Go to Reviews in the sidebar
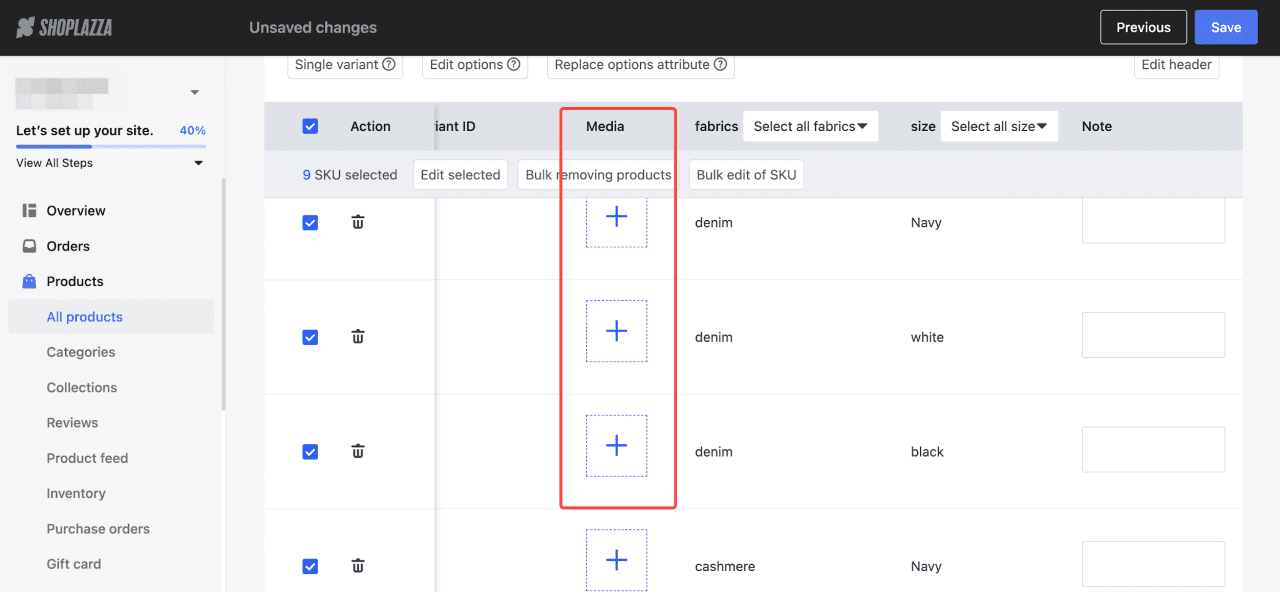 [72, 423]
